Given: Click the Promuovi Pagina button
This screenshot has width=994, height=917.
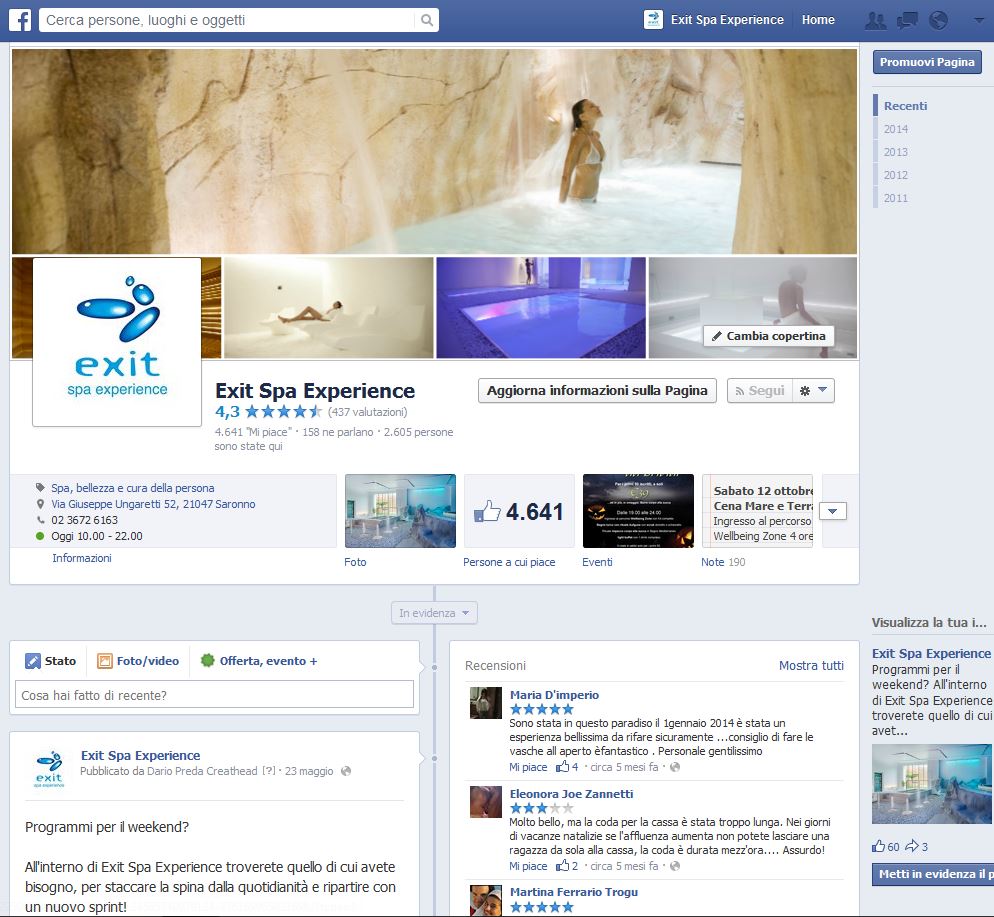Looking at the screenshot, I should [x=927, y=62].
